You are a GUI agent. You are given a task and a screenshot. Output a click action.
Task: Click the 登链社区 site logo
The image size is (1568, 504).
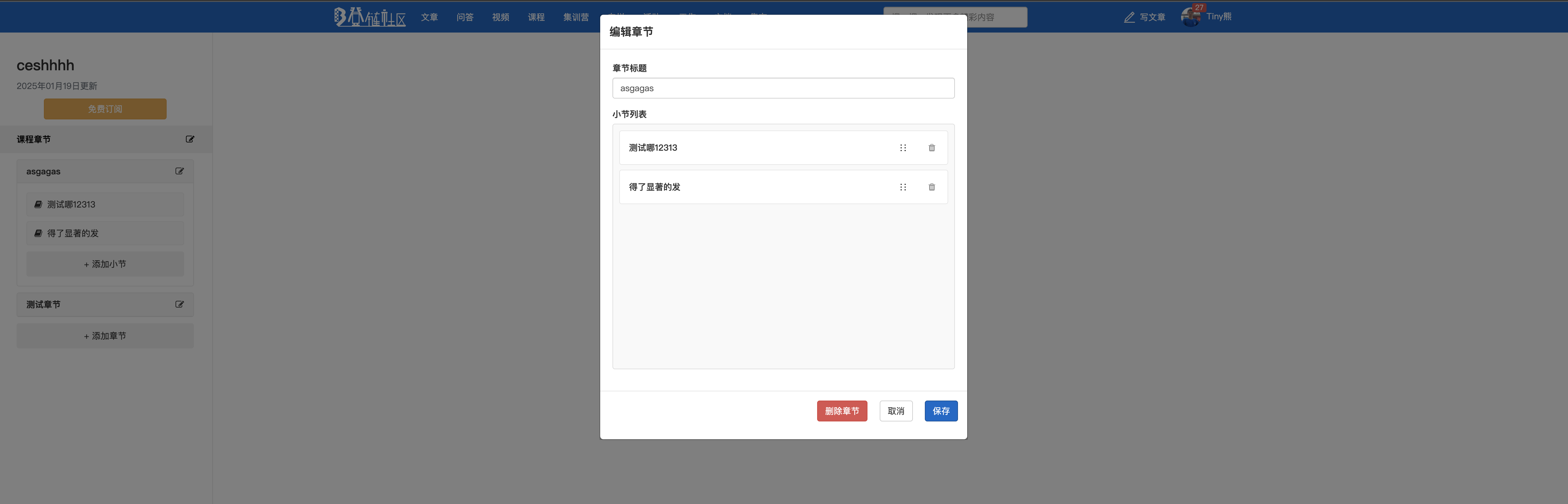click(x=369, y=17)
